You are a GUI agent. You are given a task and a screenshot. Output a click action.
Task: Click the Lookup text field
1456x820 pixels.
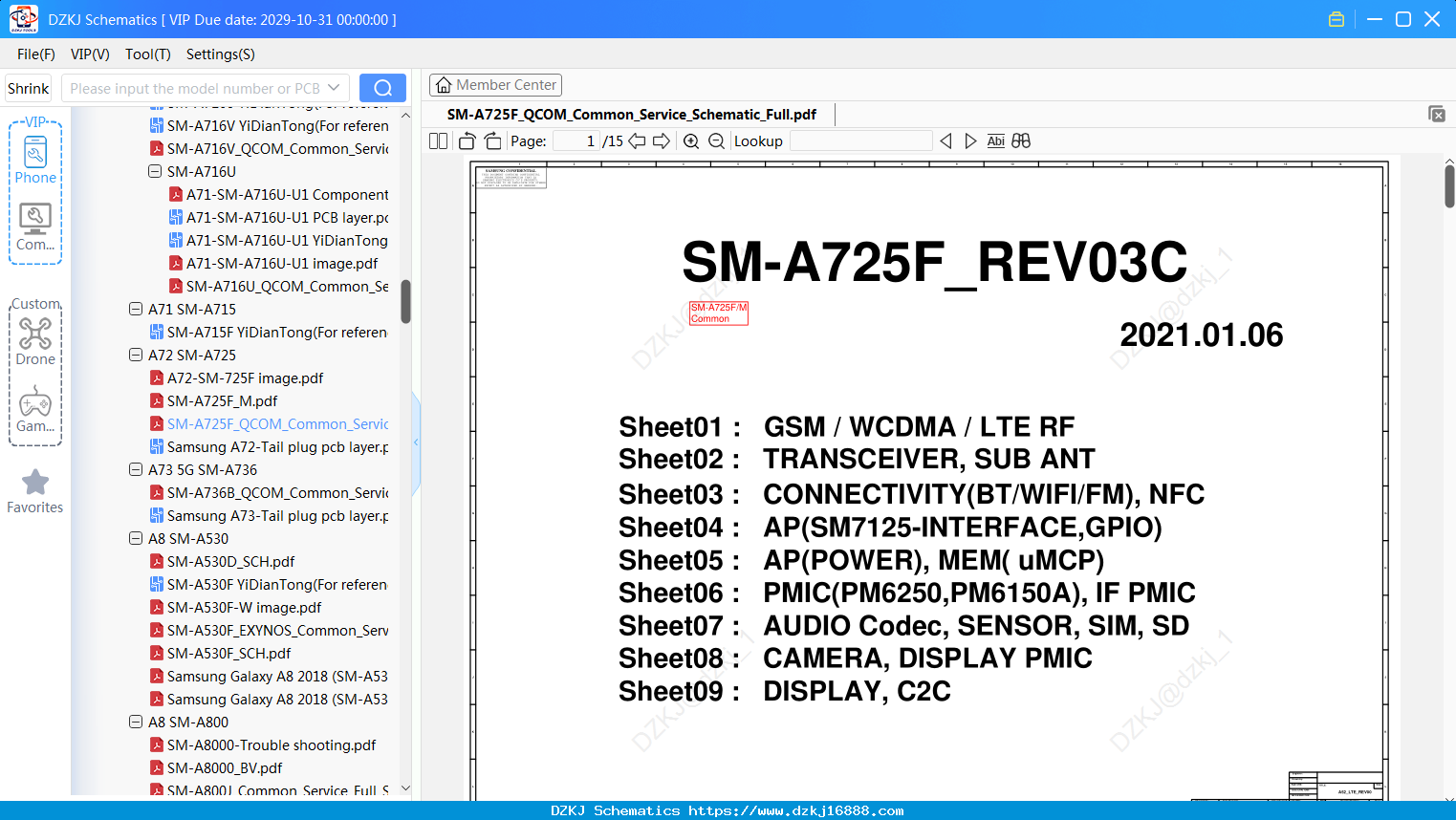(860, 141)
